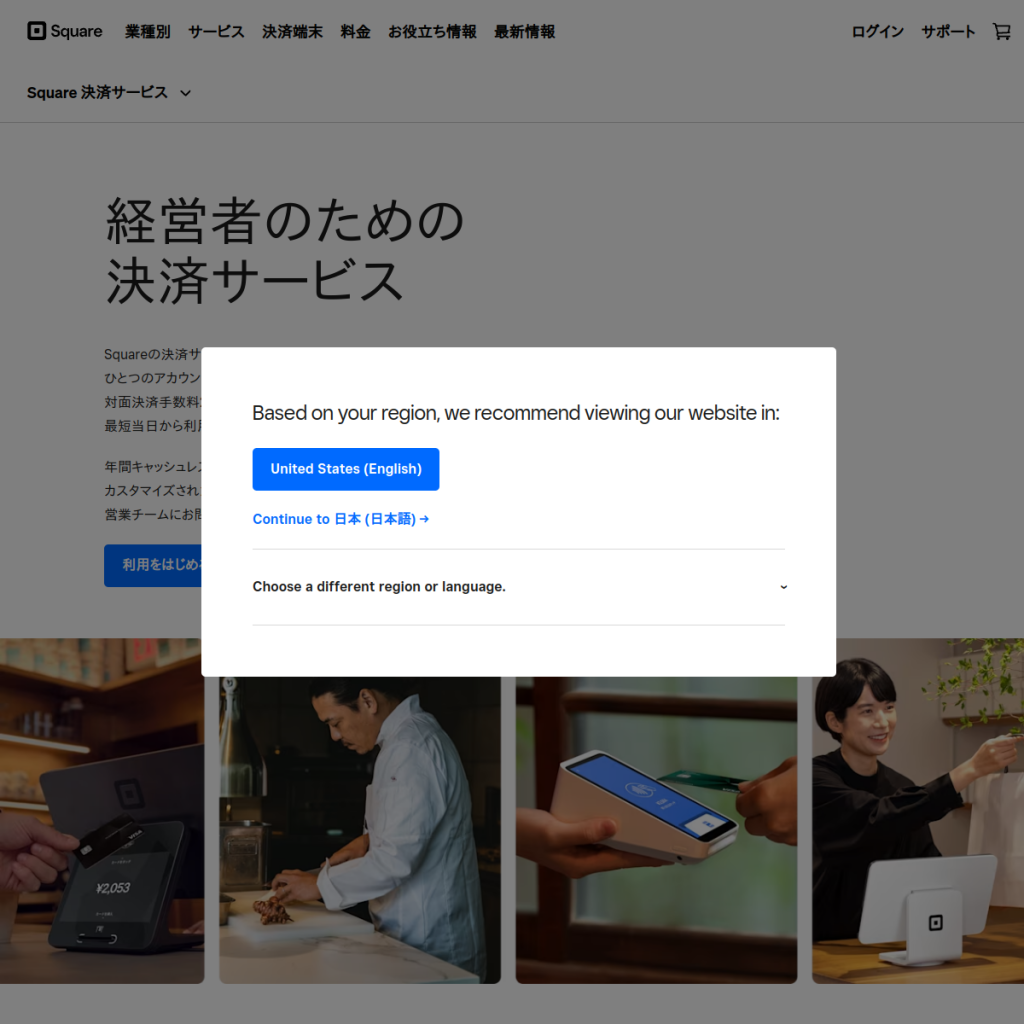Image resolution: width=1024 pixels, height=1024 pixels.
Task: Select United States (English) button
Action: coord(345,469)
